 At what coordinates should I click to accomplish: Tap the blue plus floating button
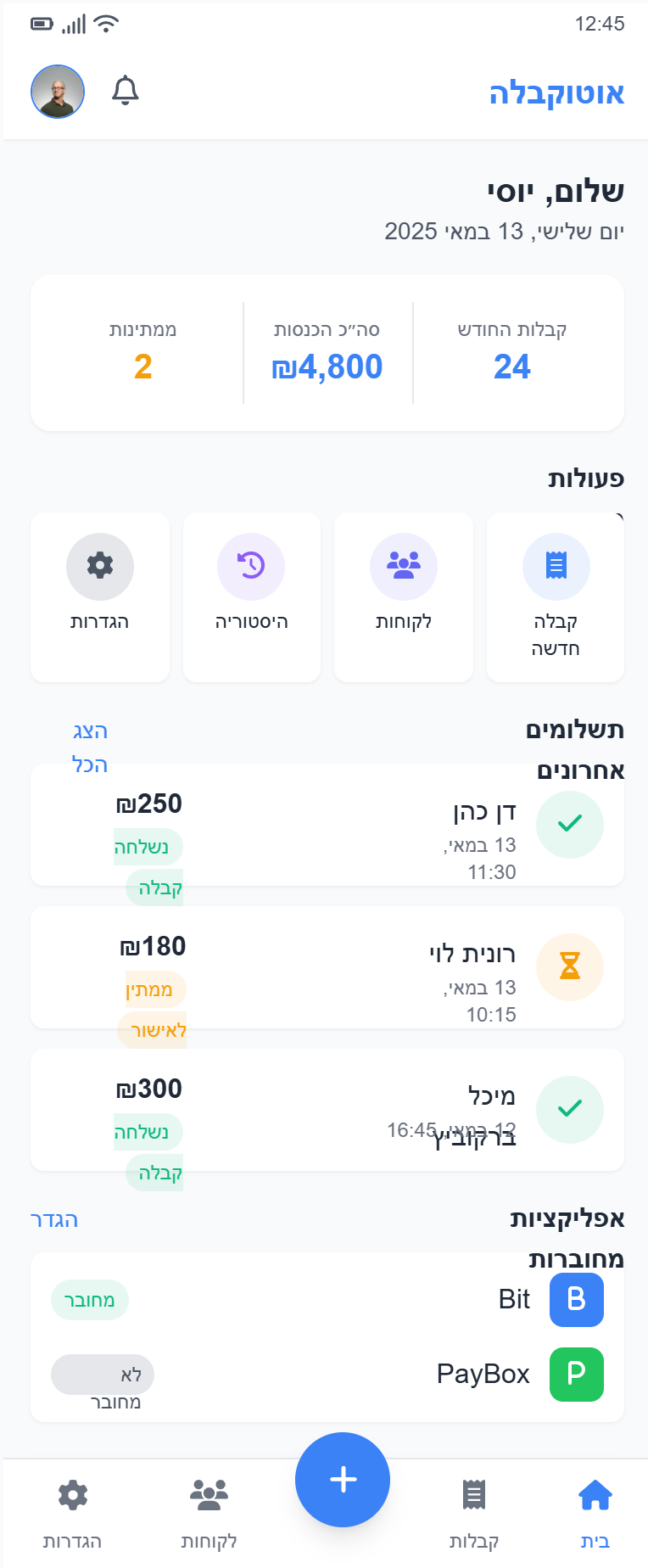point(343,1479)
